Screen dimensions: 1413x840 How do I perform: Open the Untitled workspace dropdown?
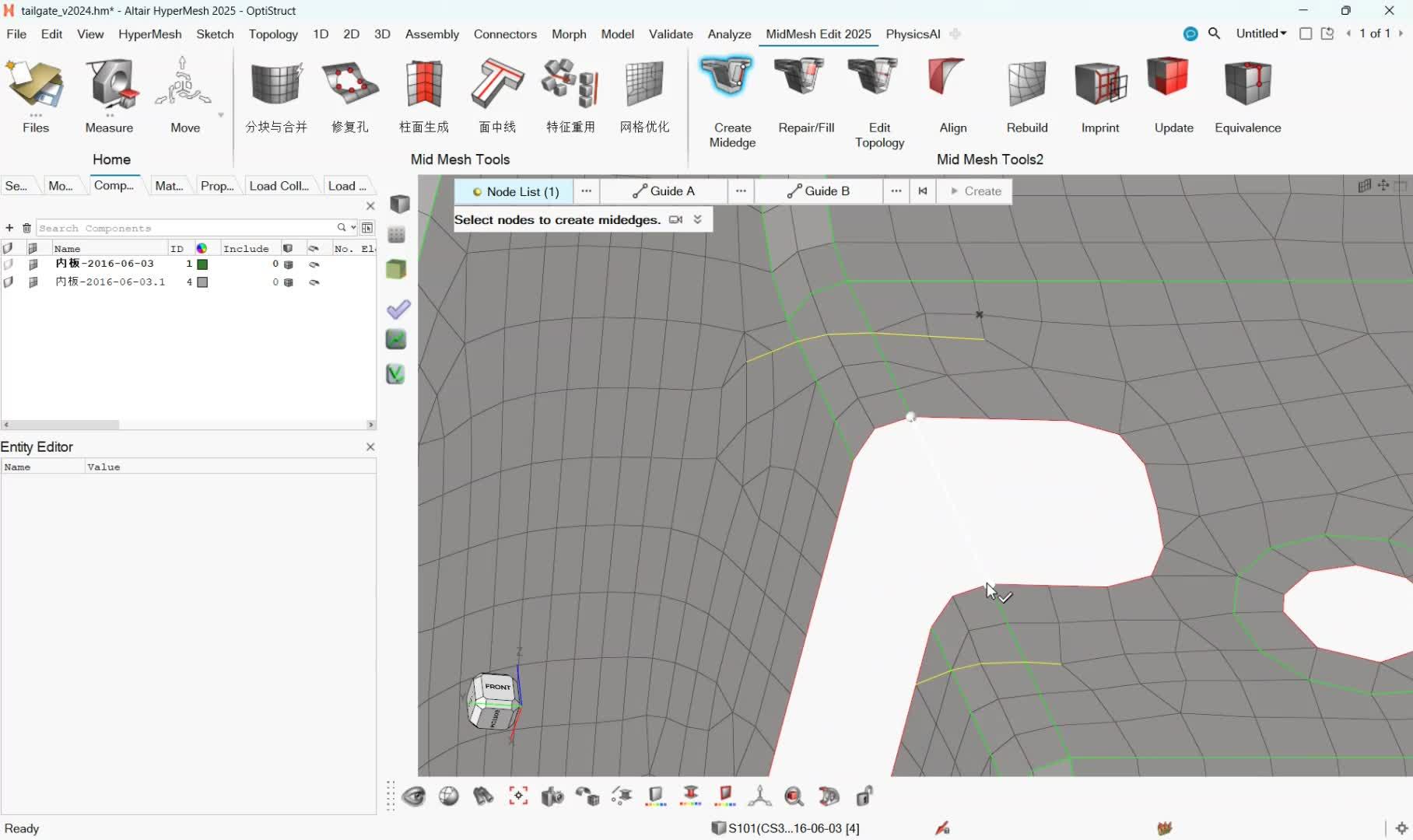click(1260, 33)
